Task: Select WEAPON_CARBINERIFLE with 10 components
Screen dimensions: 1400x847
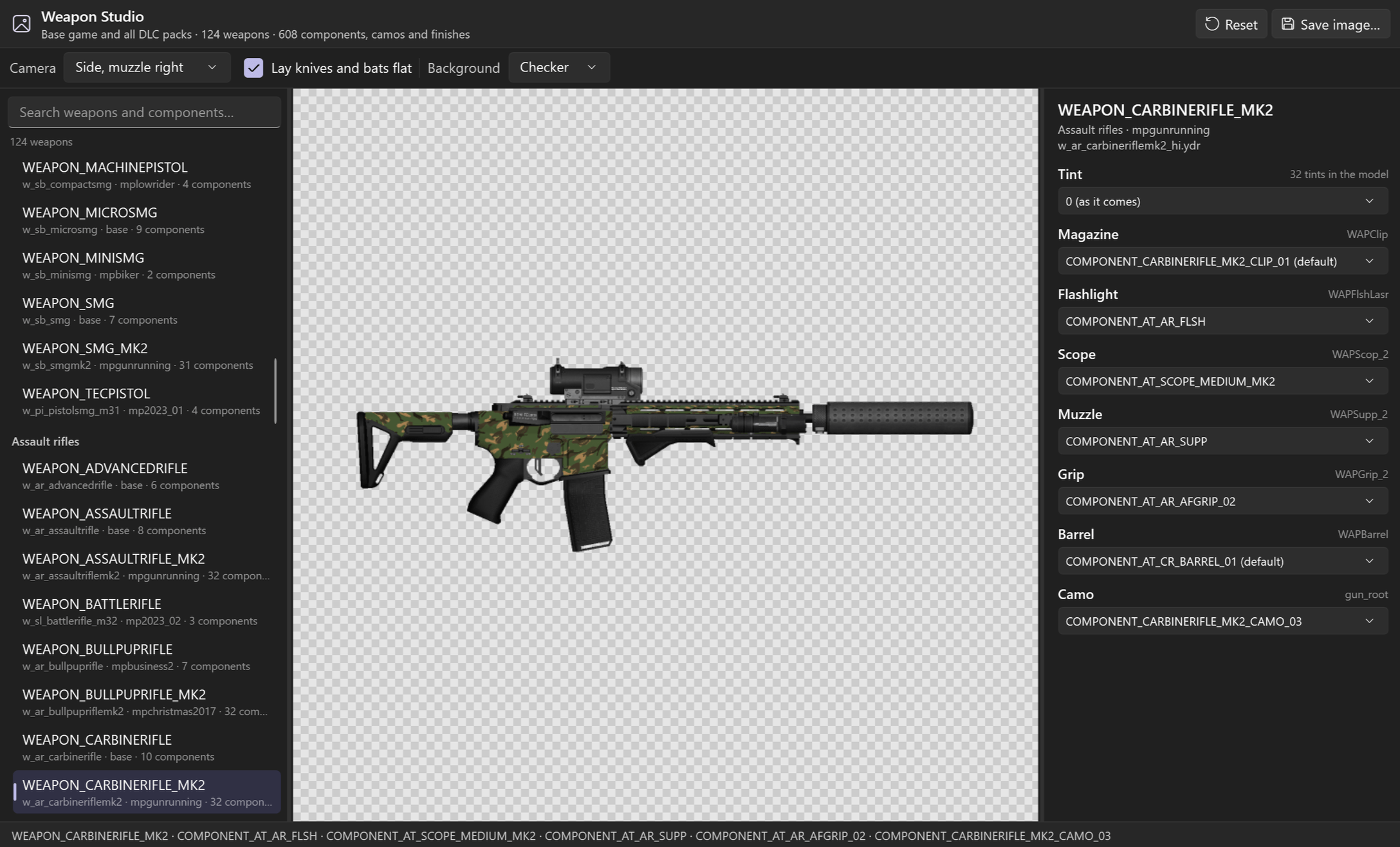Action: click(x=147, y=748)
